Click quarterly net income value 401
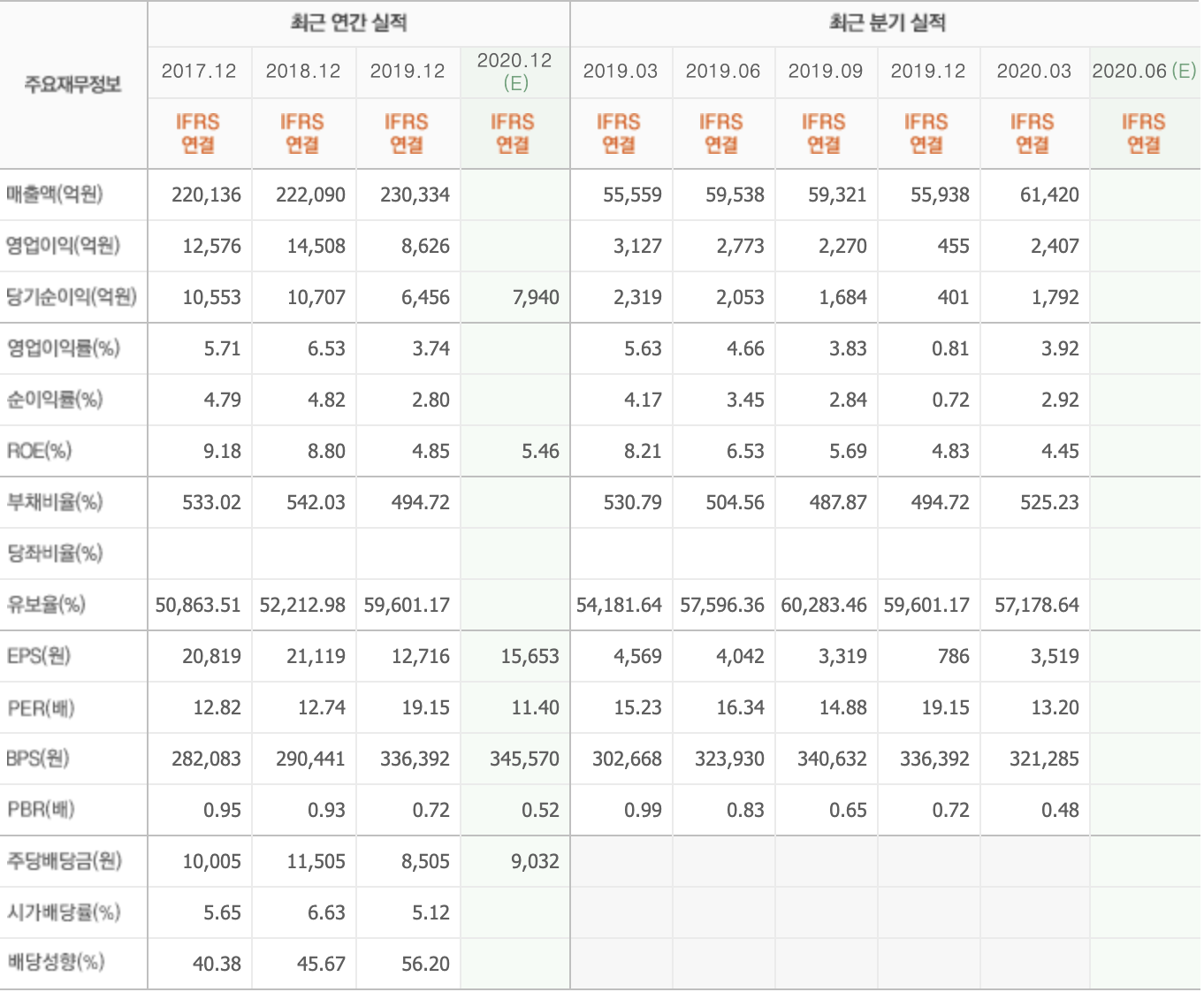The width and height of the screenshot is (1204, 992). tap(954, 298)
